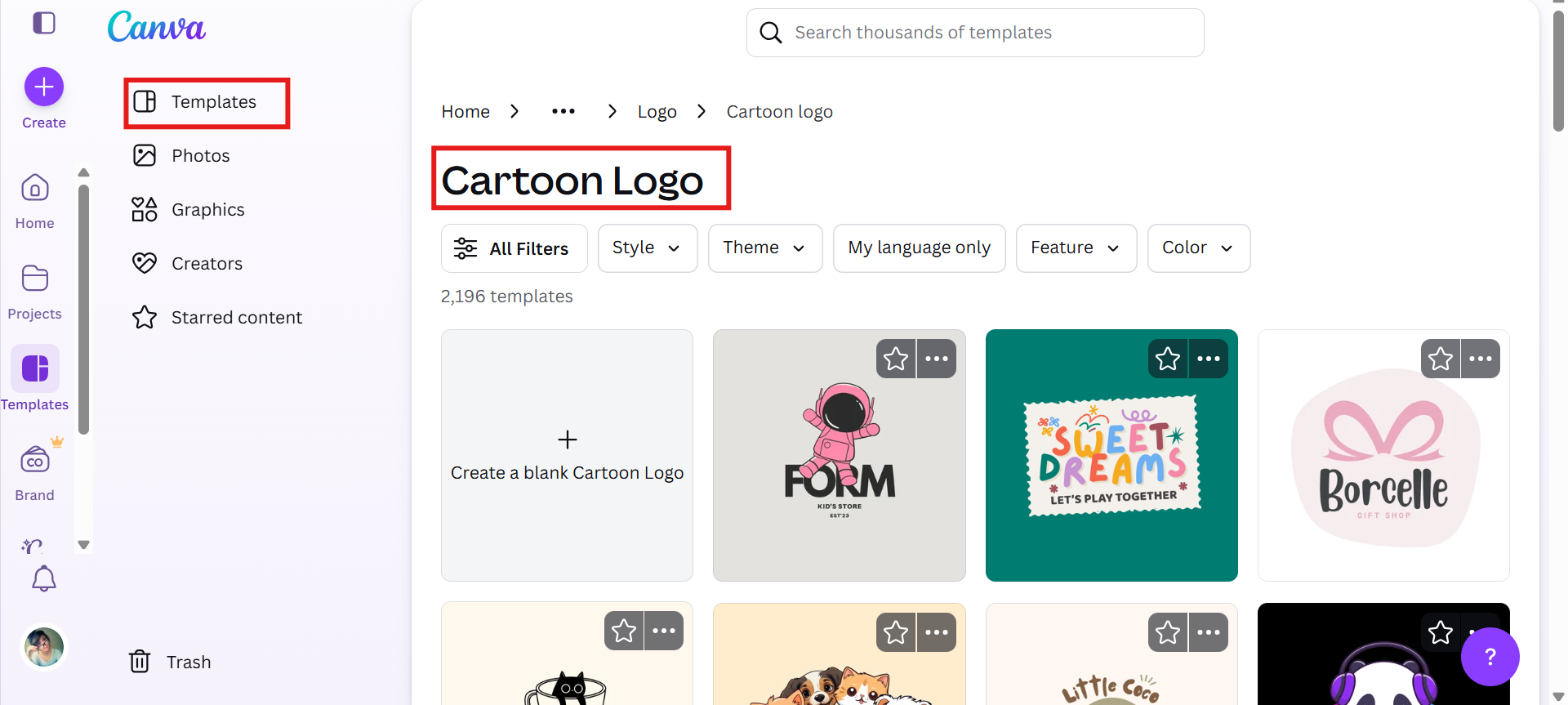This screenshot has width=1568, height=705.
Task: Open the Trash
Action: (169, 662)
